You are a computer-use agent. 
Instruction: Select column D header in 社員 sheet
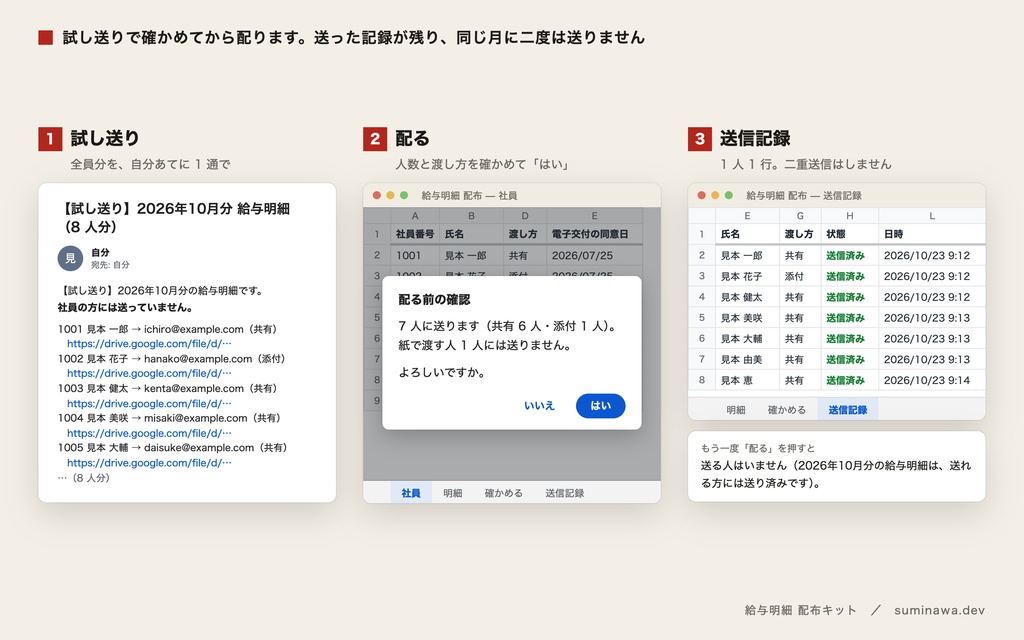(x=525, y=216)
